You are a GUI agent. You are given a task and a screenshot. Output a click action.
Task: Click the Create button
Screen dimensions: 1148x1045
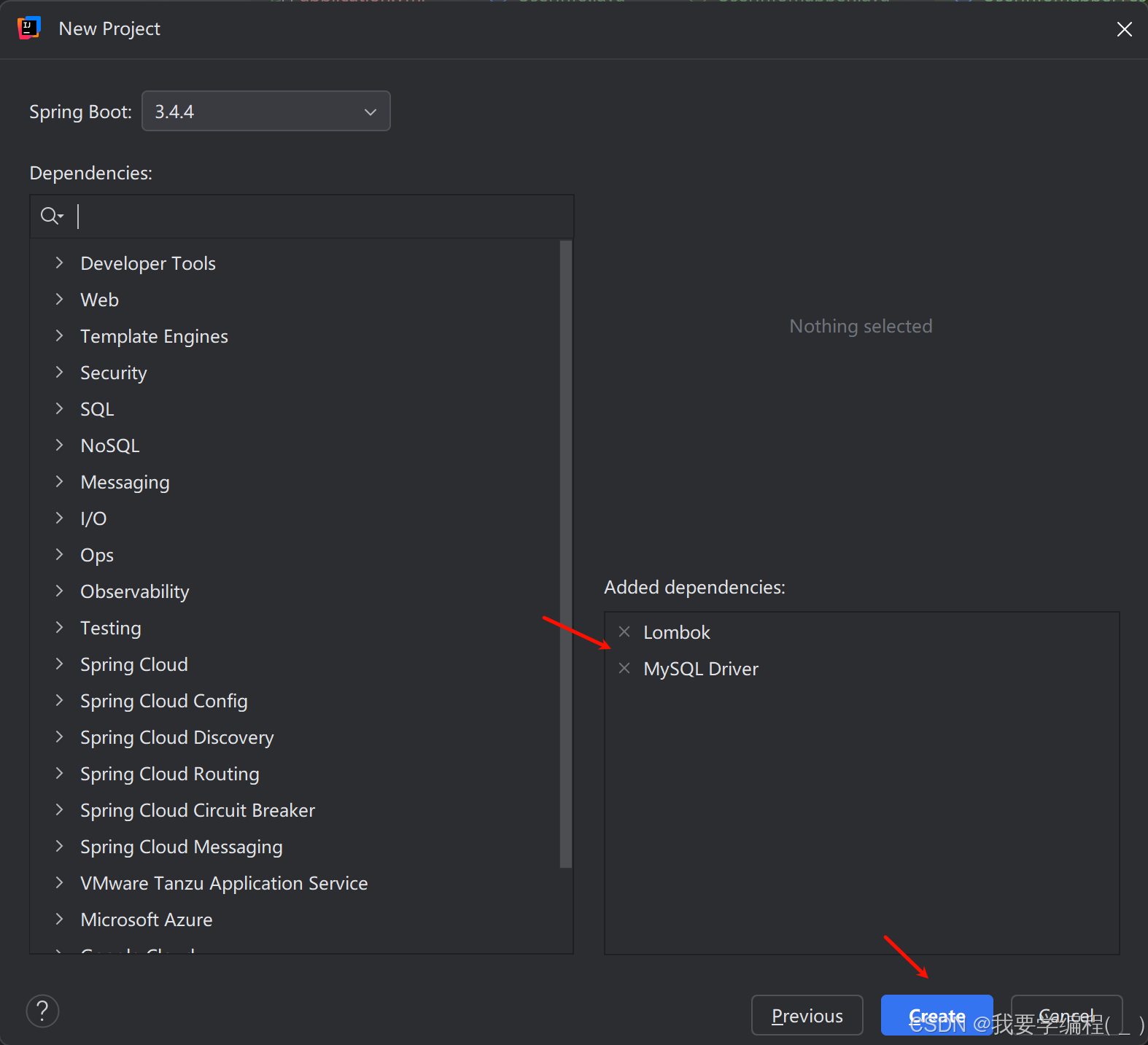[936, 1015]
